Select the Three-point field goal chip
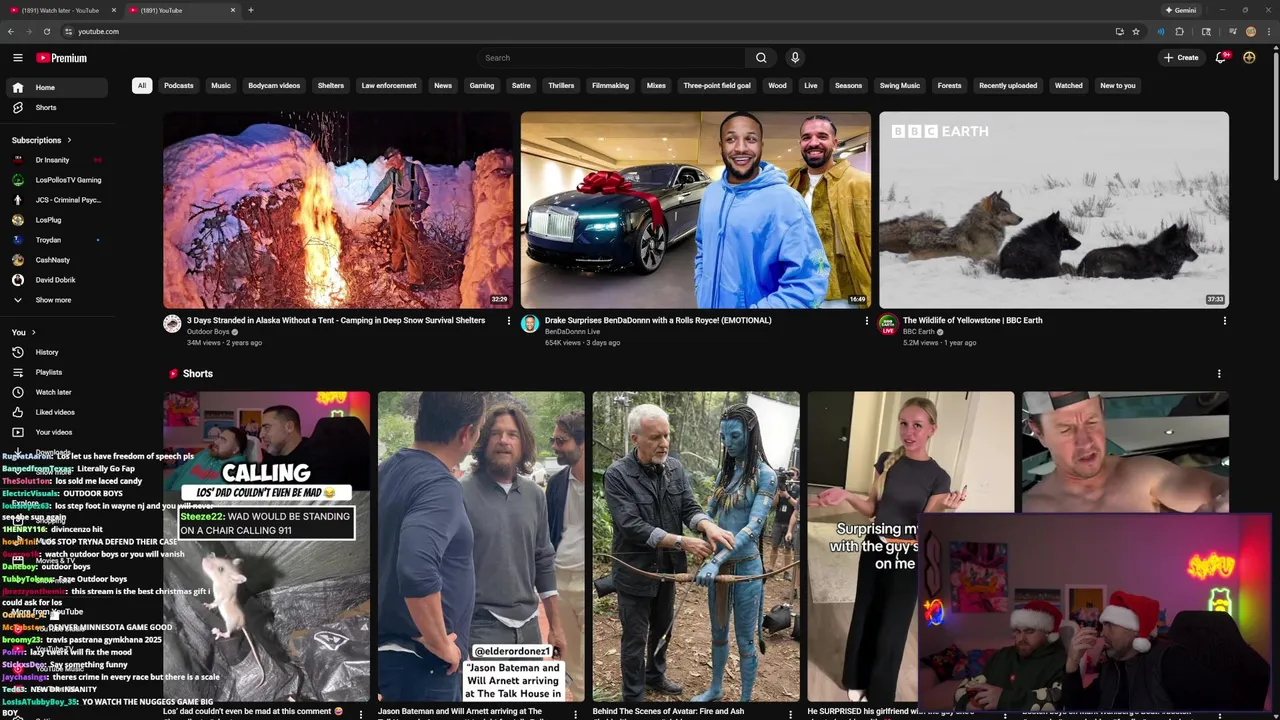 (717, 86)
